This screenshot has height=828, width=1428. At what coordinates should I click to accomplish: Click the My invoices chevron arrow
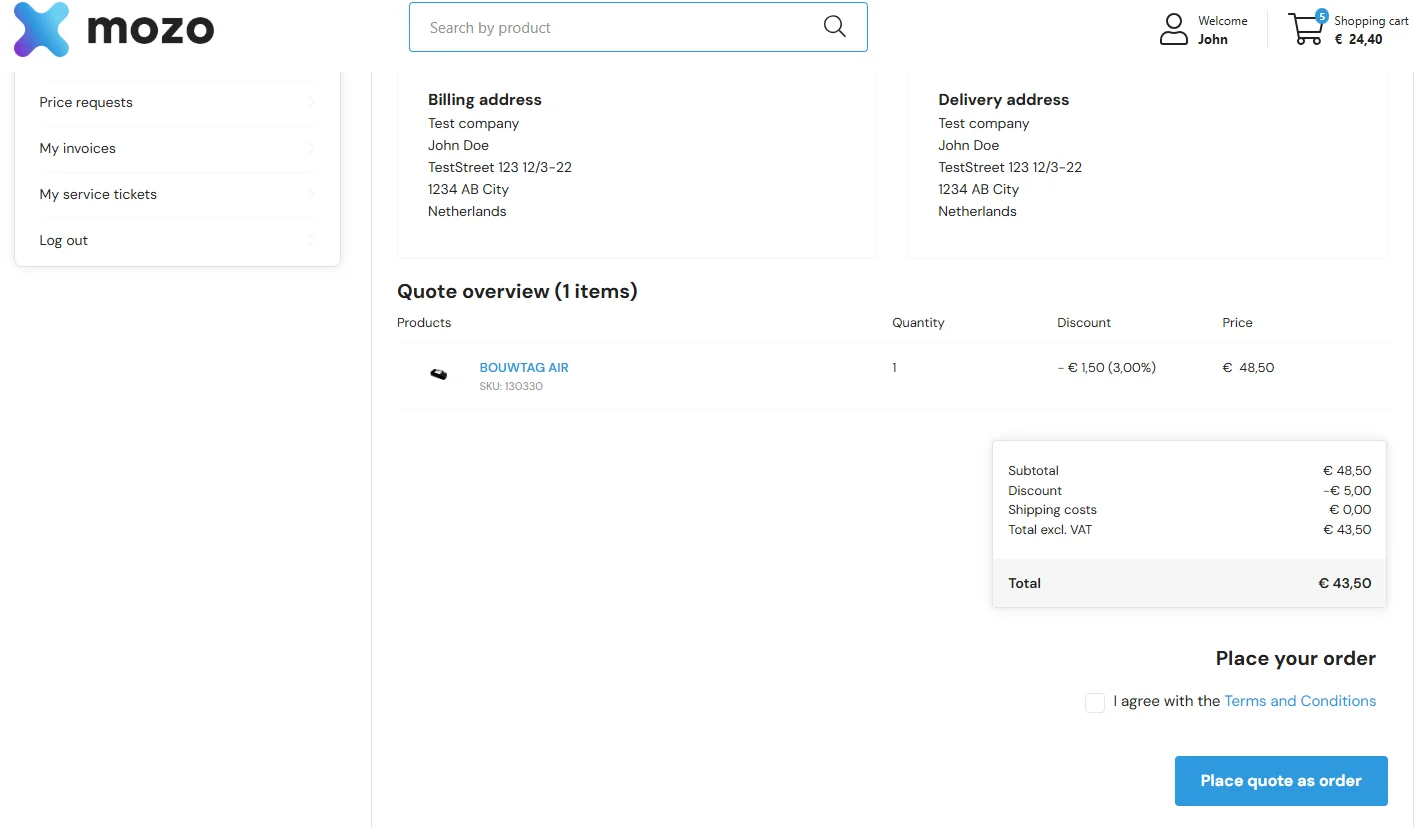coord(311,148)
